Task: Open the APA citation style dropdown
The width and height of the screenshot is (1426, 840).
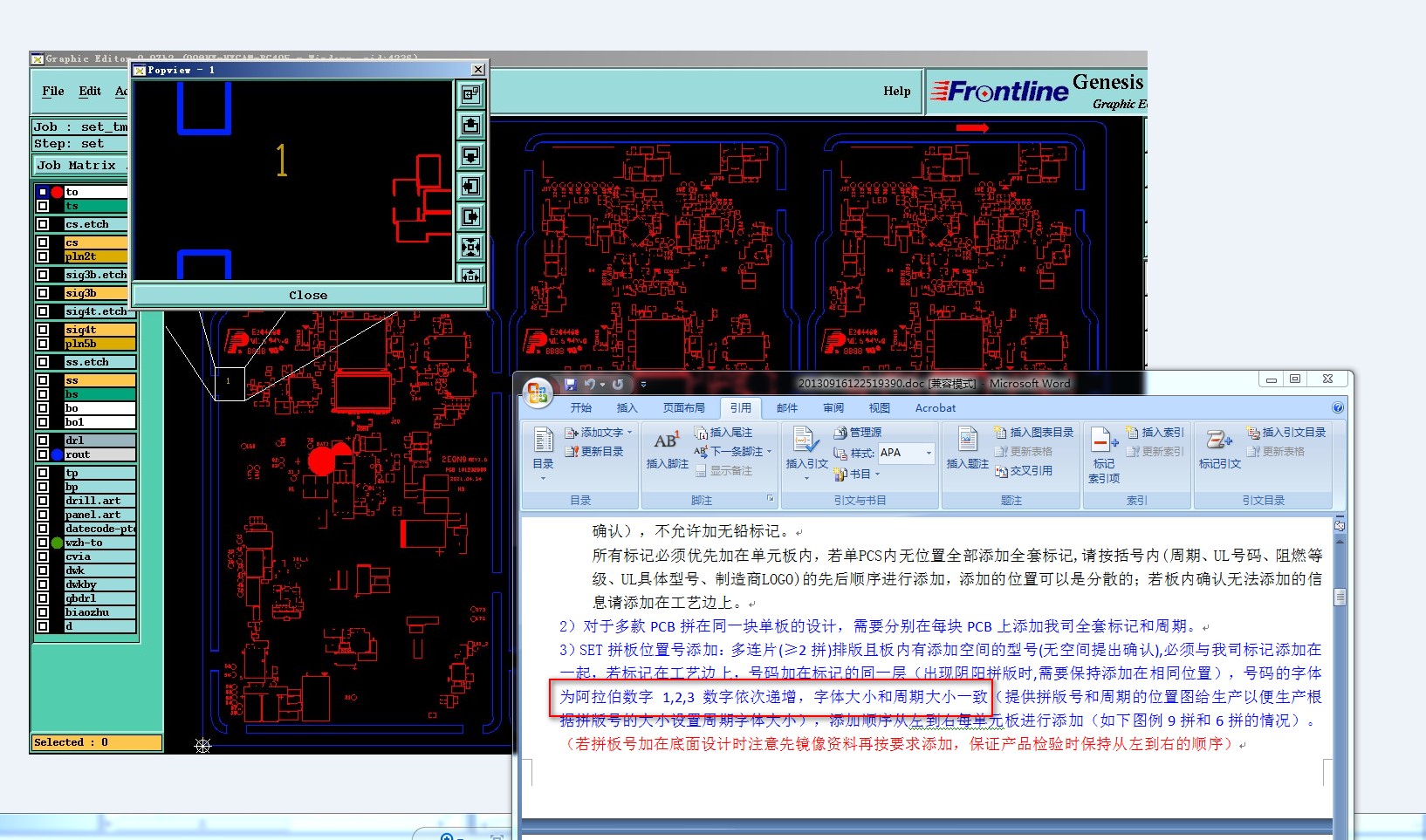Action: [929, 453]
